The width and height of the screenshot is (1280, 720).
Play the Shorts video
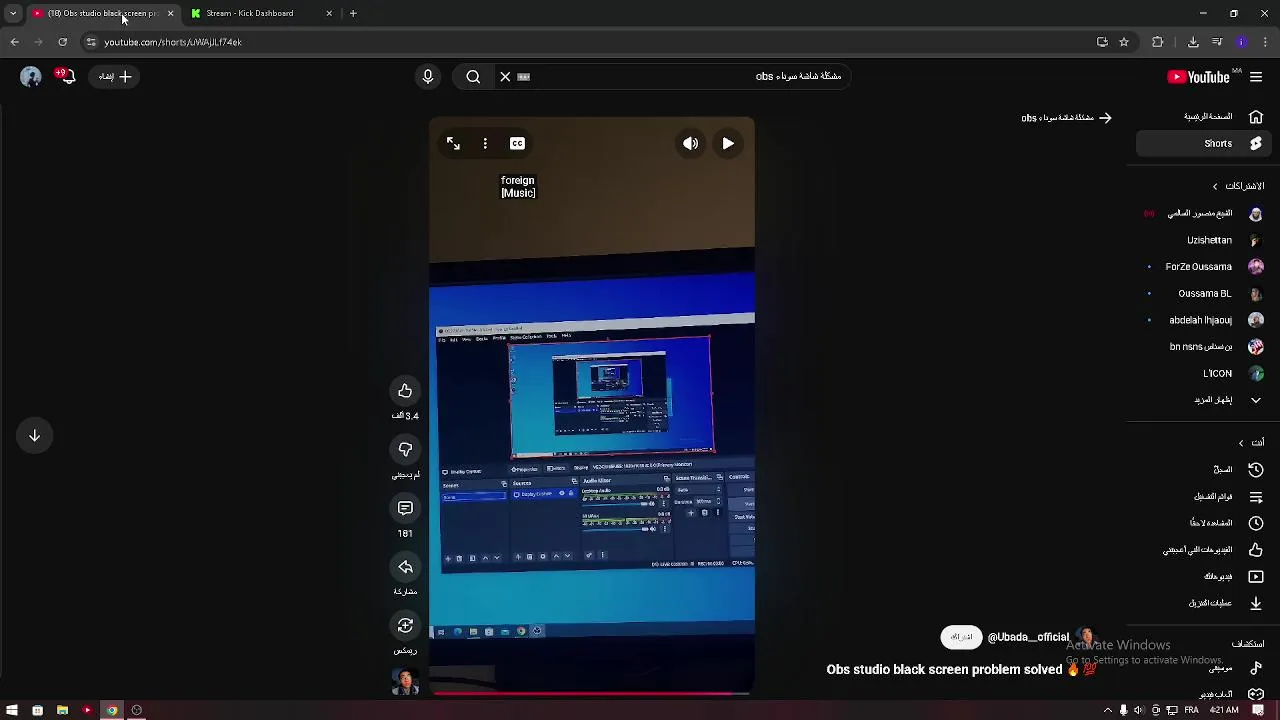(728, 143)
